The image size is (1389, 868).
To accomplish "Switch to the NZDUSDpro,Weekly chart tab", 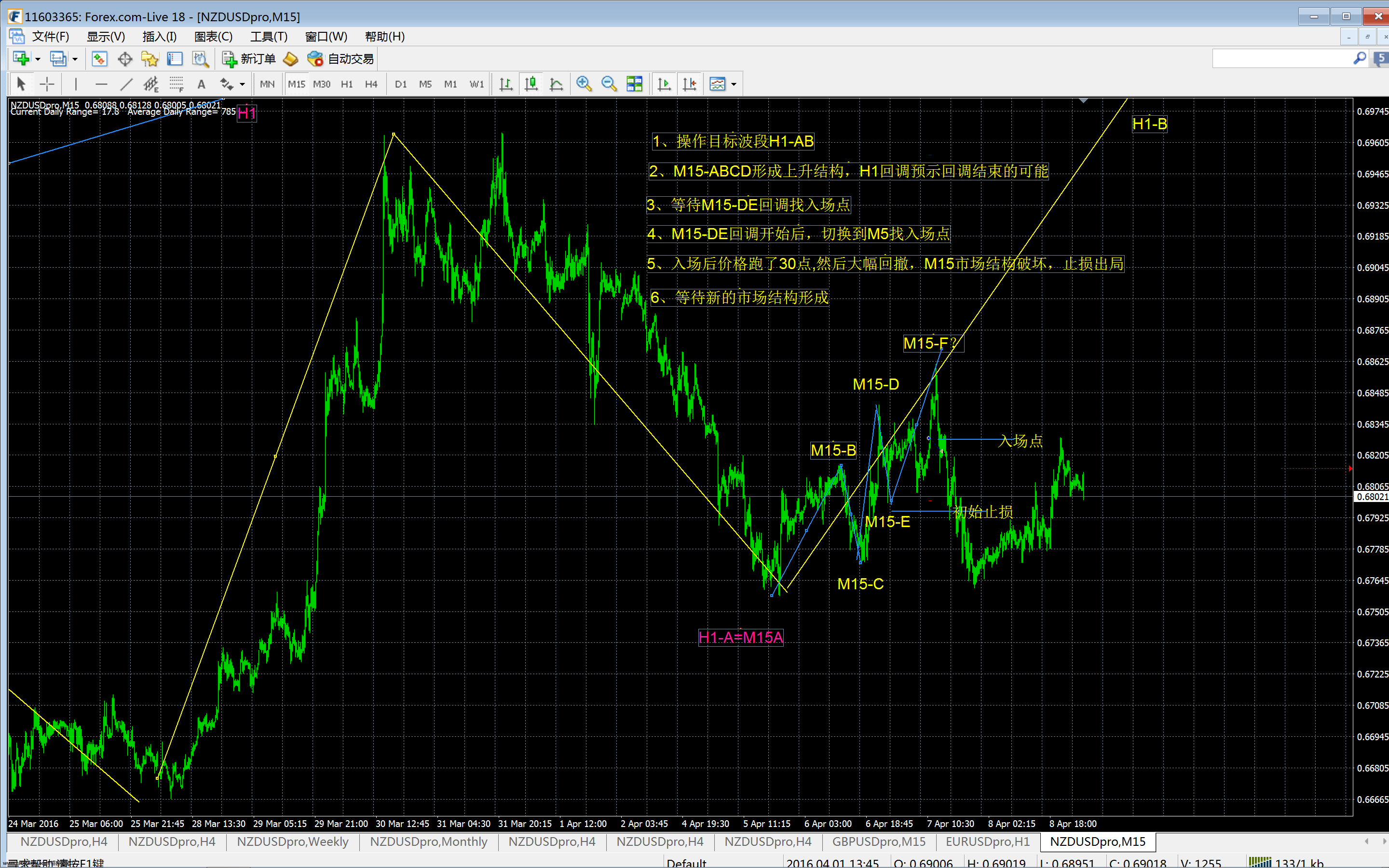I will pyautogui.click(x=293, y=841).
